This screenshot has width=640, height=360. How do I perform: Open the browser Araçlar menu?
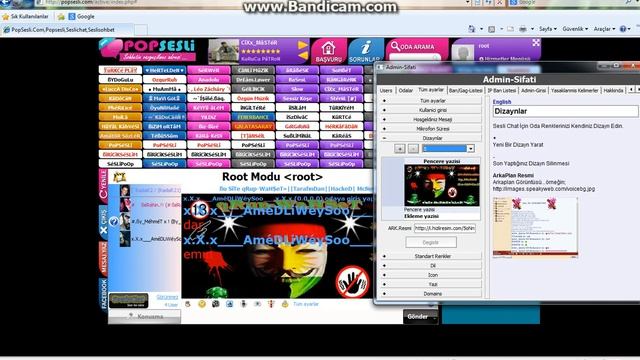604,29
